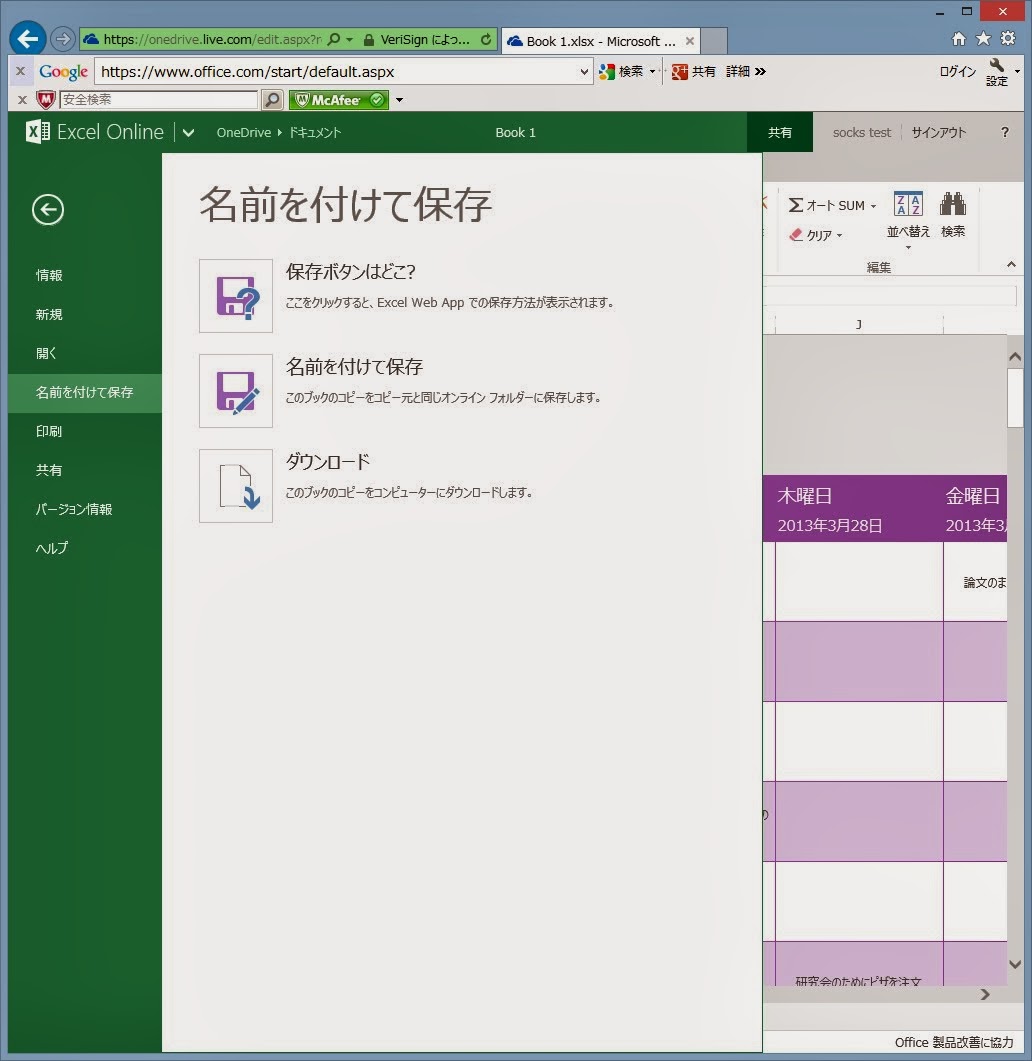The width and height of the screenshot is (1032, 1061).
Task: Click the ダウンロード document arrow icon
Action: click(236, 486)
